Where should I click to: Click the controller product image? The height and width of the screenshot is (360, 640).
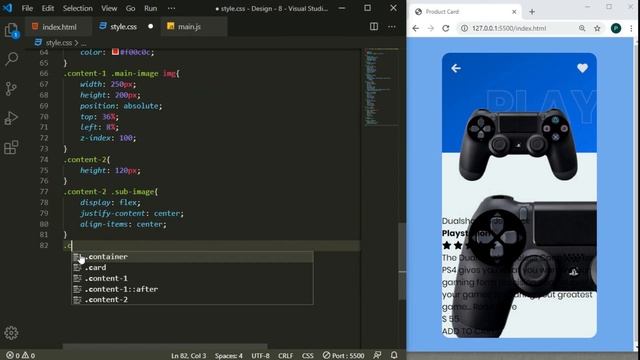point(519,144)
